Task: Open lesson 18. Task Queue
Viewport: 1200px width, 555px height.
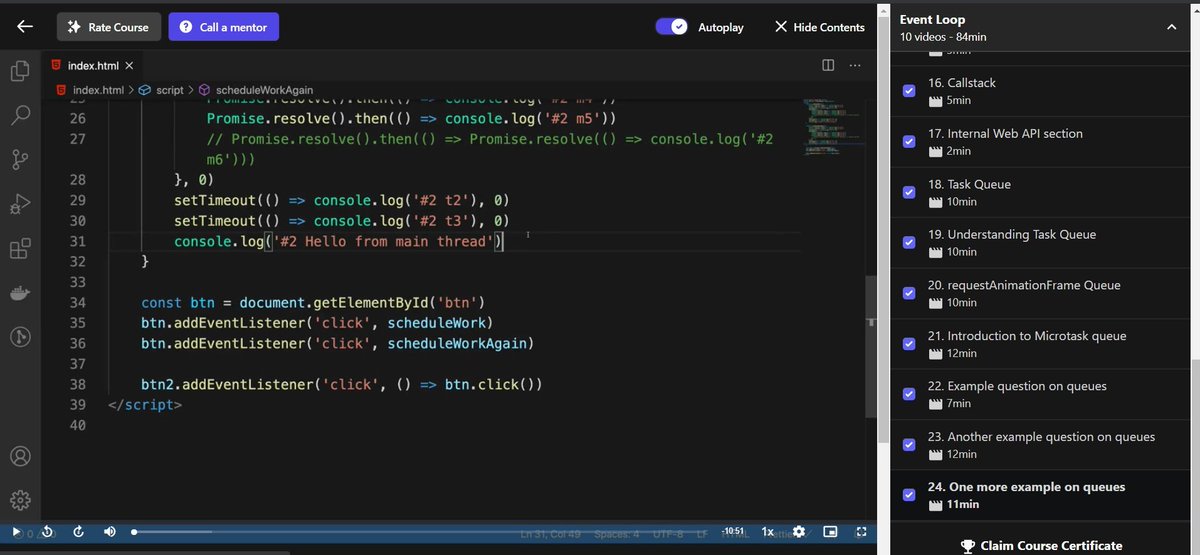Action: 969,184
